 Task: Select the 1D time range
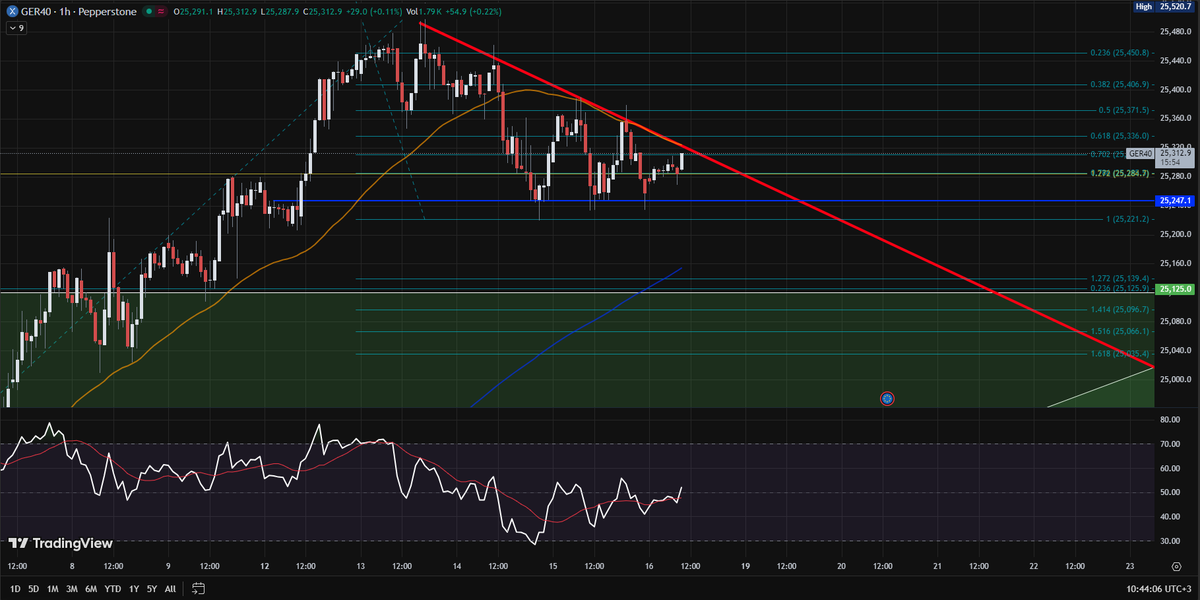[x=15, y=589]
